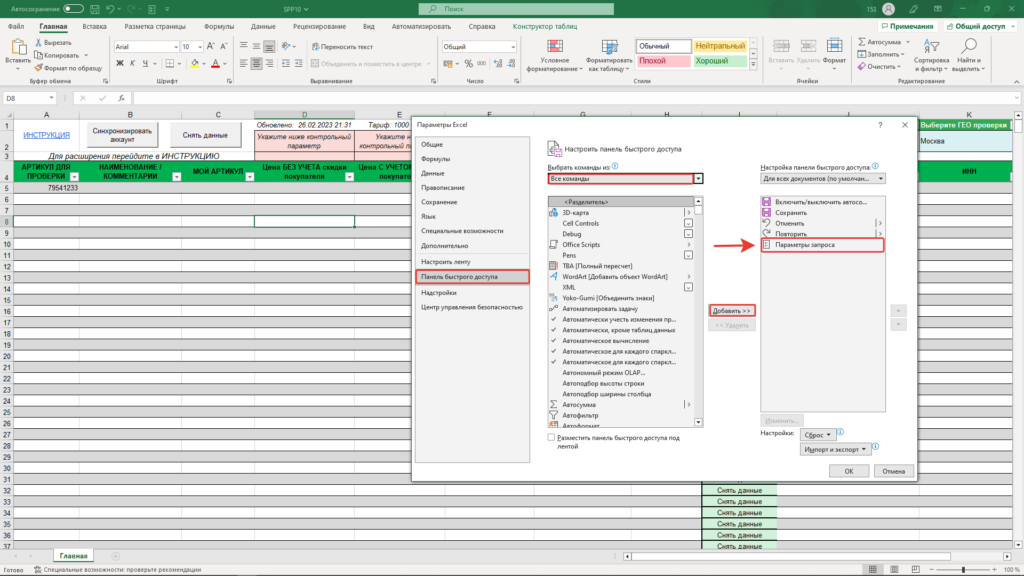Open the Файл menu tab
This screenshot has height=576, width=1024.
coord(16,27)
